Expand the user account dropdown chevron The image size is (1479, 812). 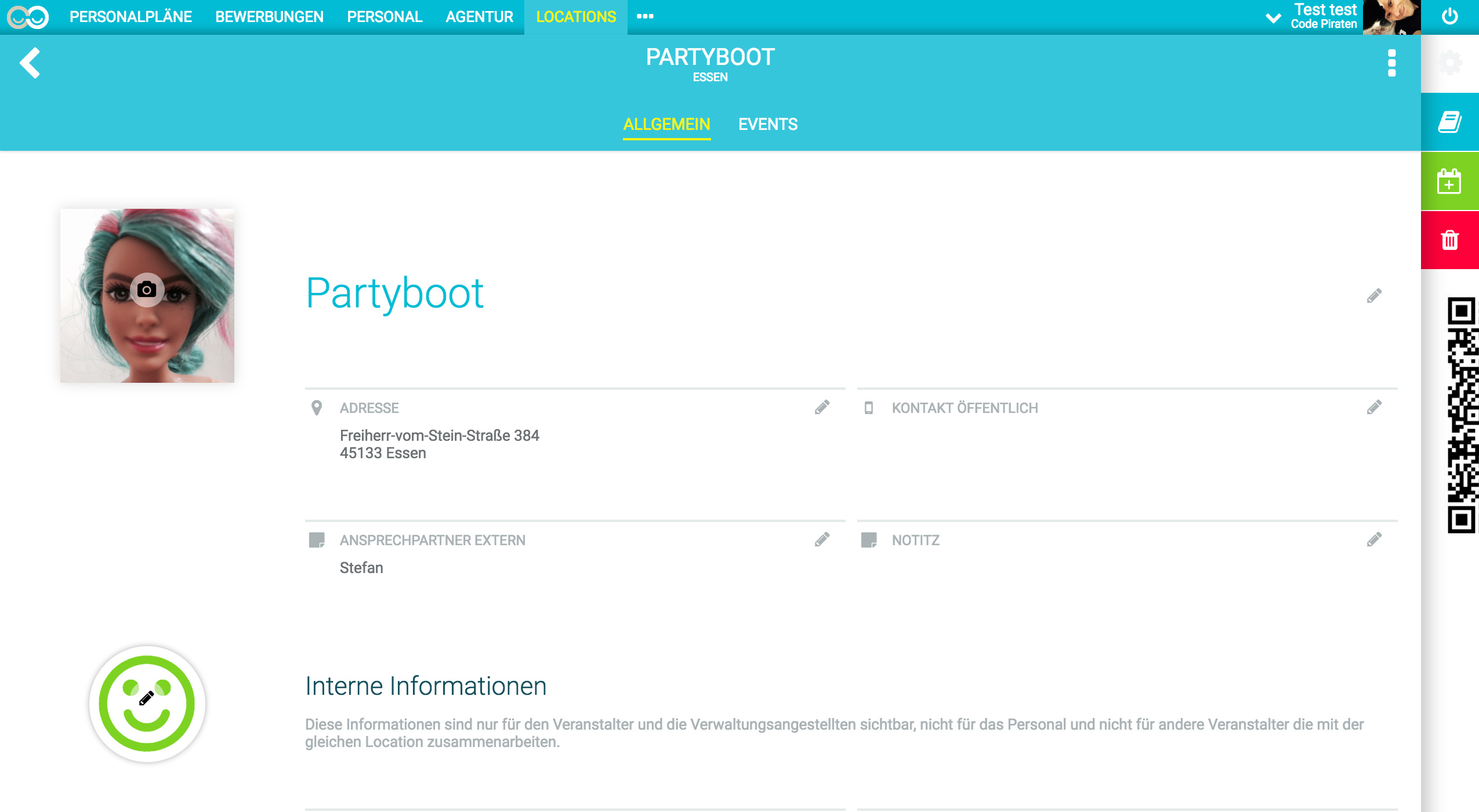click(x=1273, y=18)
